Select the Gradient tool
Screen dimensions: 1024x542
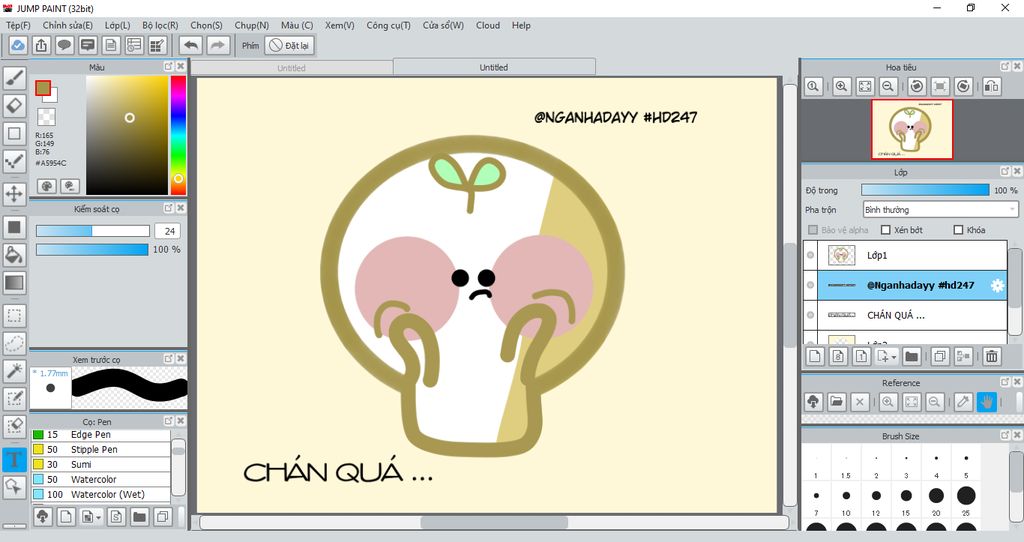point(14,283)
